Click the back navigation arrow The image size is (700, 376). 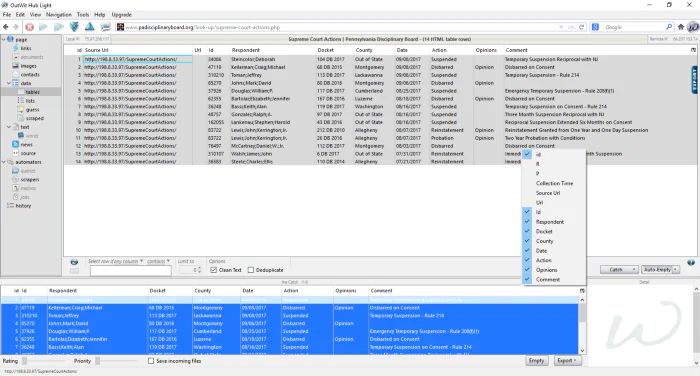[x=6, y=27]
